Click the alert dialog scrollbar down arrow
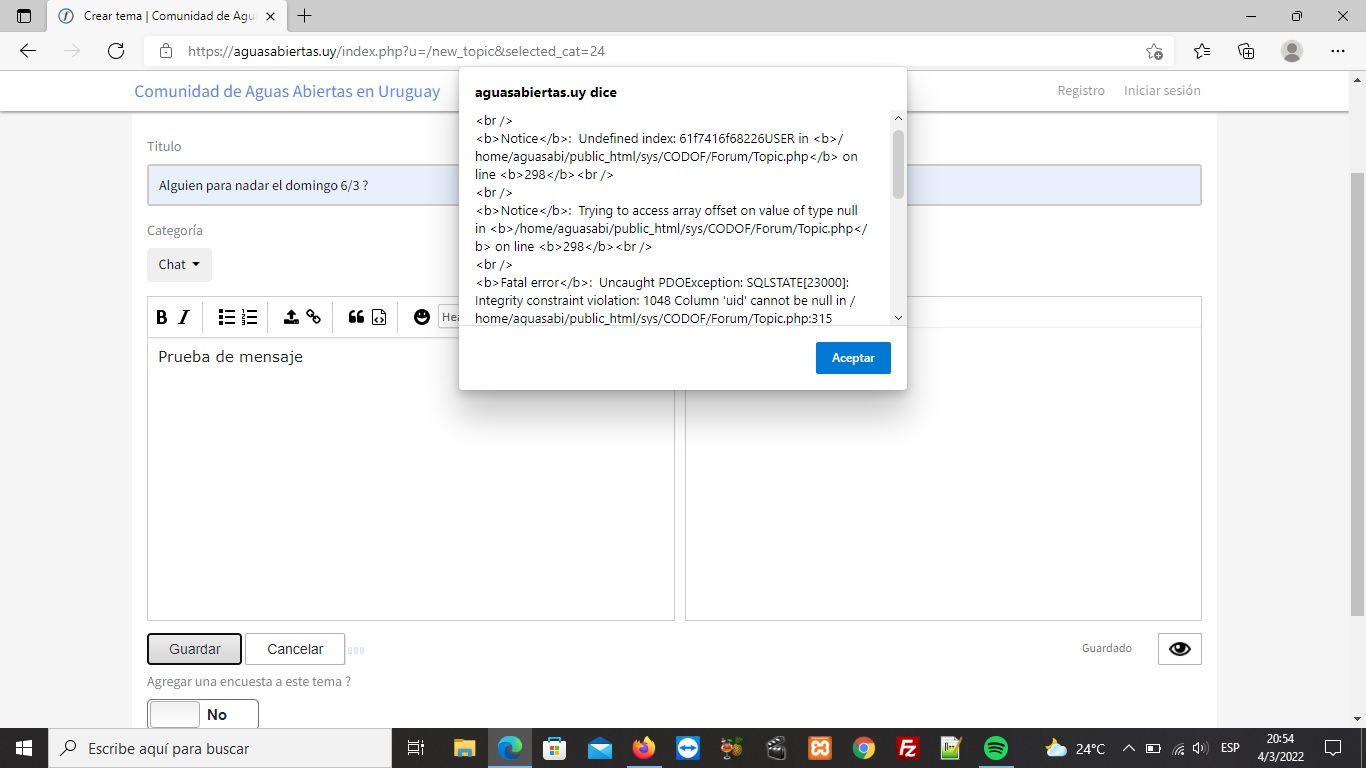1366x768 pixels. pos(898,317)
